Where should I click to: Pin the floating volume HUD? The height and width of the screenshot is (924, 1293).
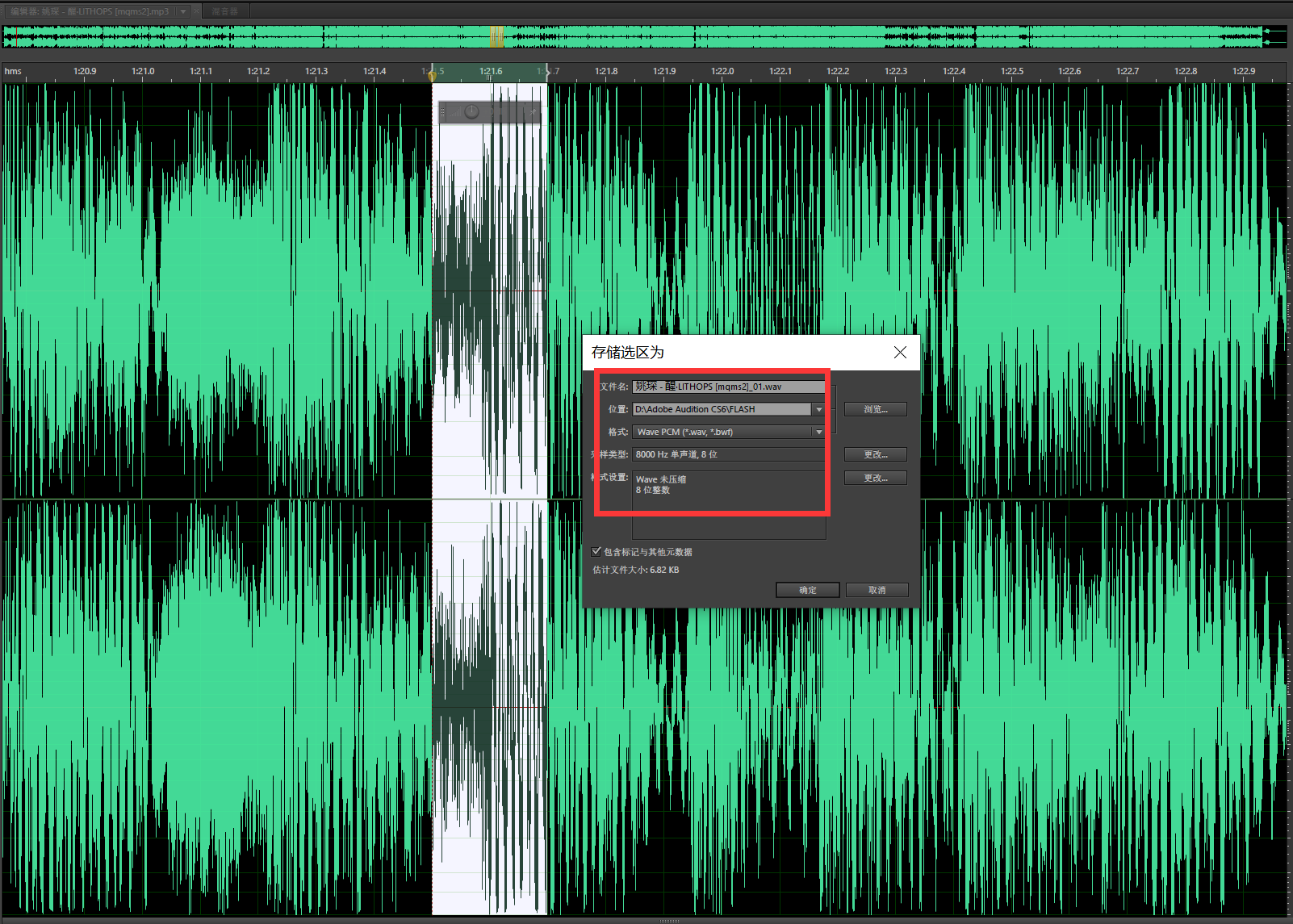[533, 112]
